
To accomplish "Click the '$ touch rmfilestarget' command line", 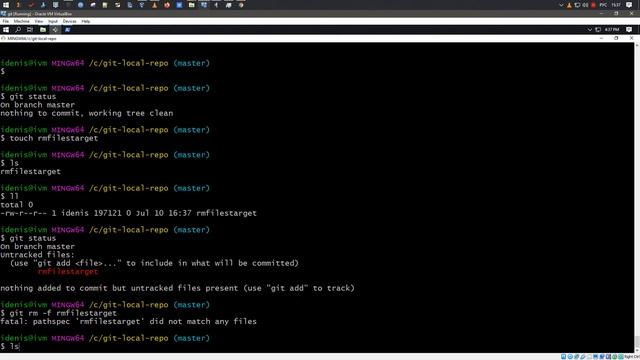I will point(49,138).
